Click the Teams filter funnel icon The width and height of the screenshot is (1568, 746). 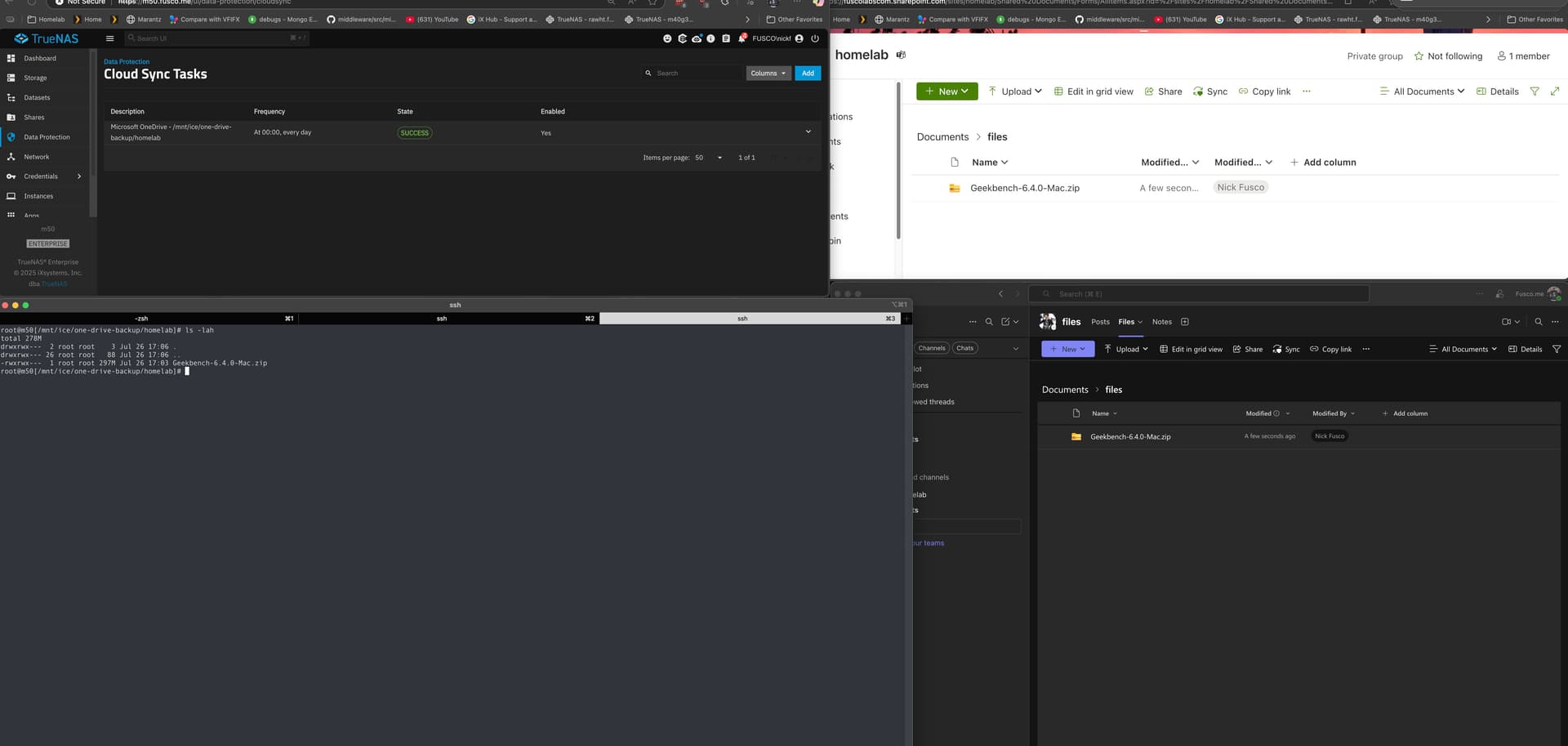coord(1557,349)
